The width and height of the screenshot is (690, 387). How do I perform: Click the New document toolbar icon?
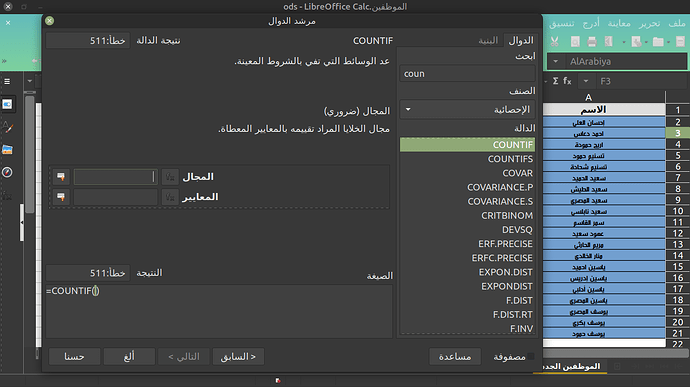[680, 41]
